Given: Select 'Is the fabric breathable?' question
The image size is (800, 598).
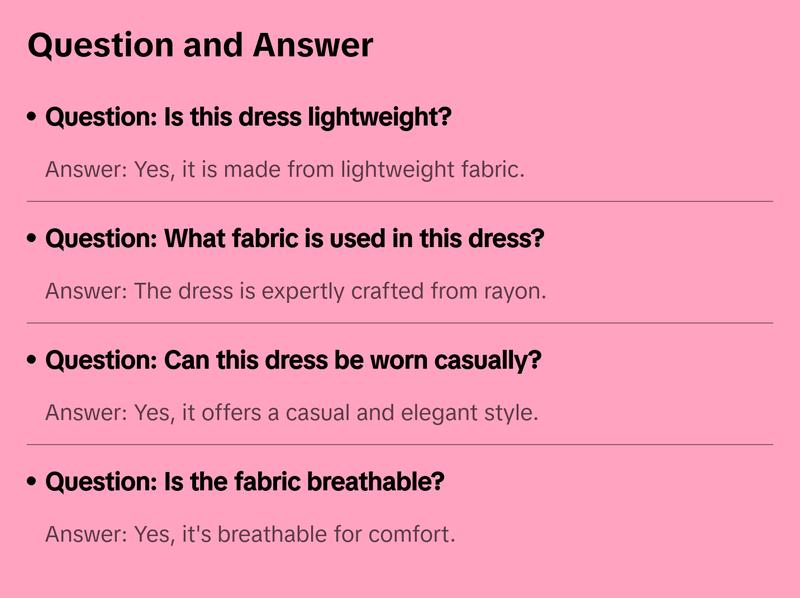Looking at the screenshot, I should pyautogui.click(x=245, y=482).
